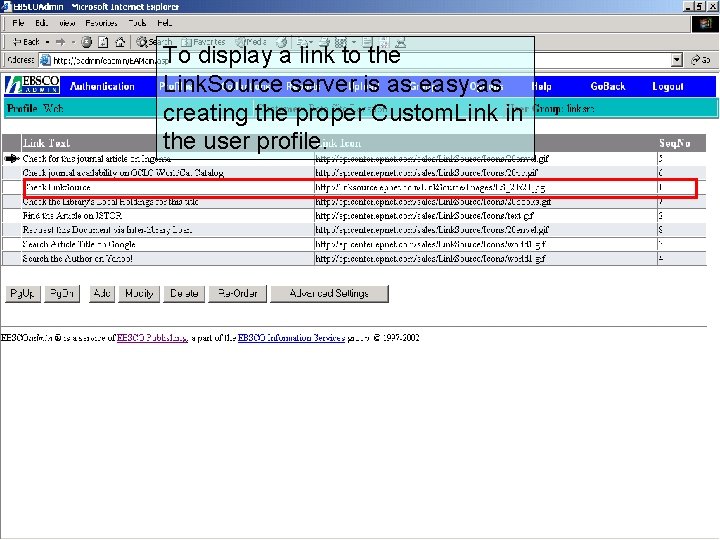Click the PgUp button
720x540 pixels.
click(x=22, y=293)
